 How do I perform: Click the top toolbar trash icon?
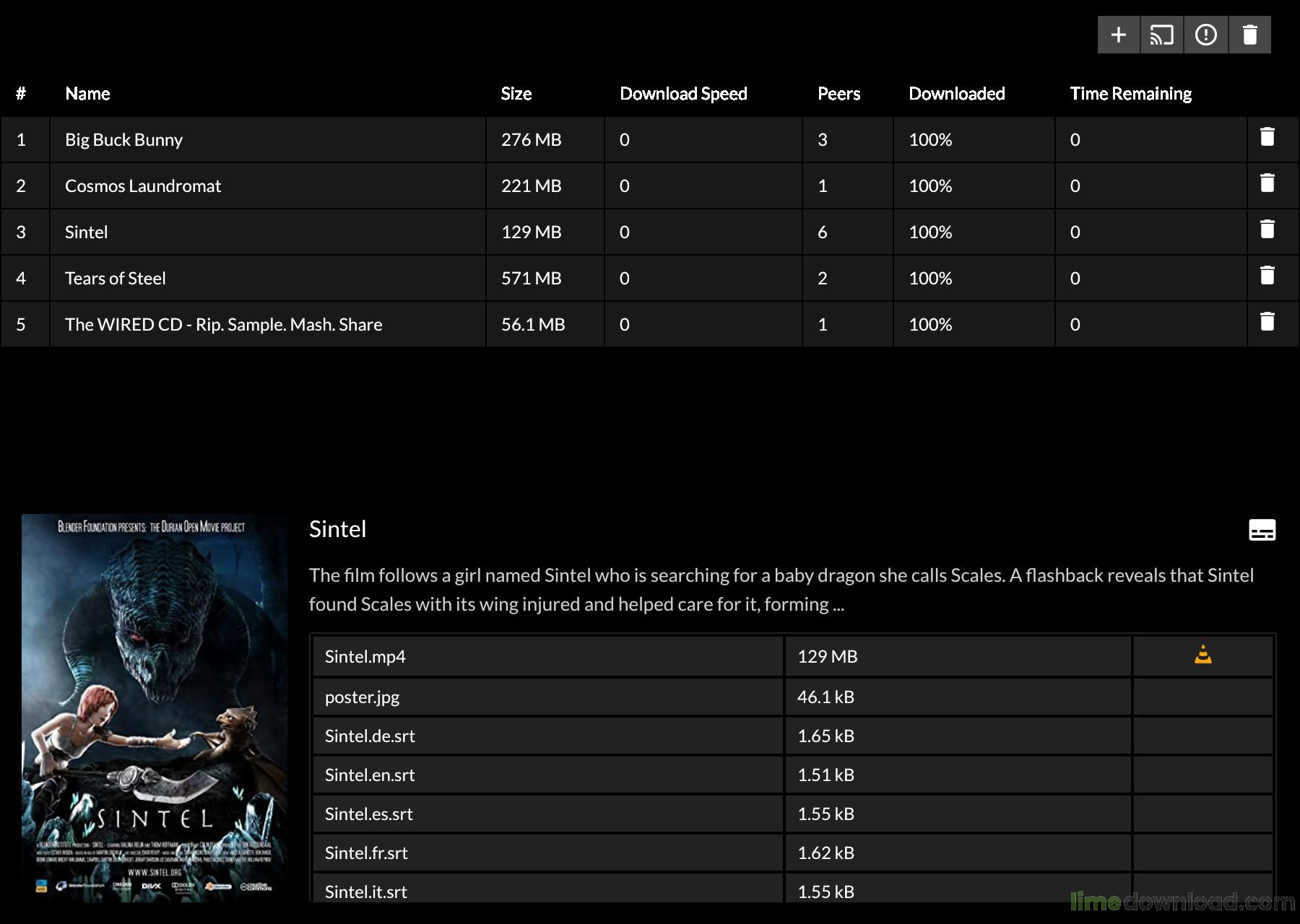tap(1250, 35)
